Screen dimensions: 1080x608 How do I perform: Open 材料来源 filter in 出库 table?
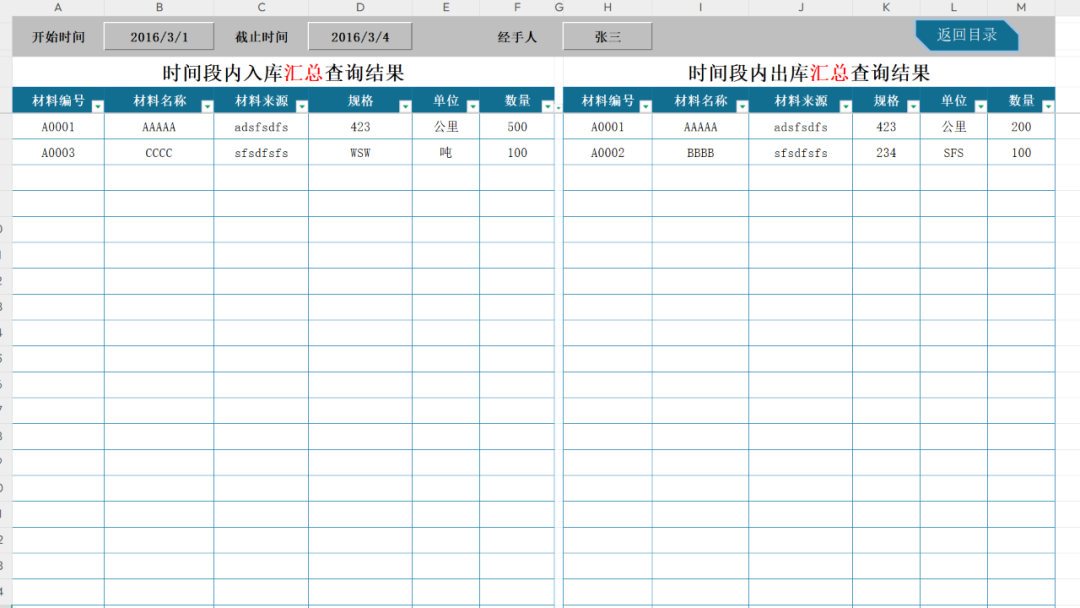[845, 106]
